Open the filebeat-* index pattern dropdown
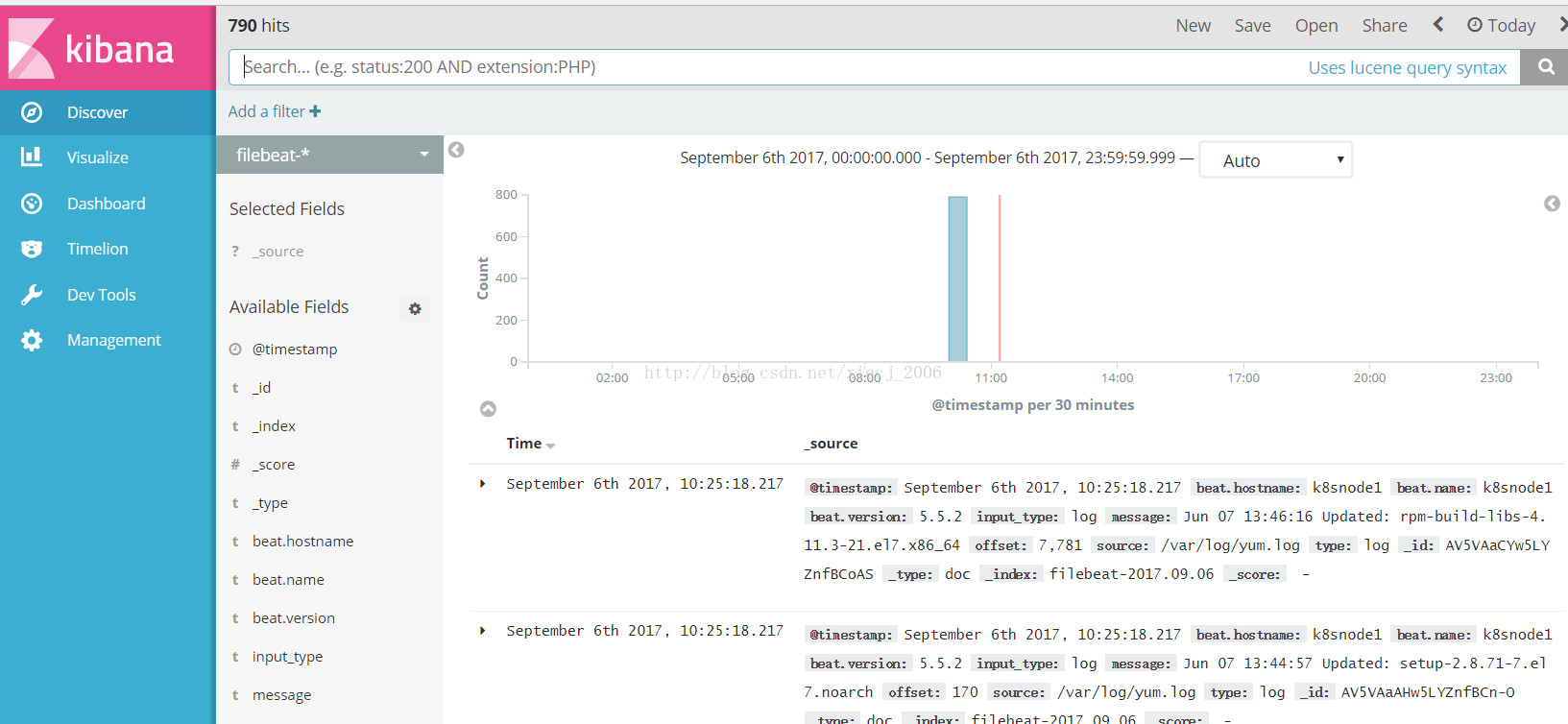 329,155
